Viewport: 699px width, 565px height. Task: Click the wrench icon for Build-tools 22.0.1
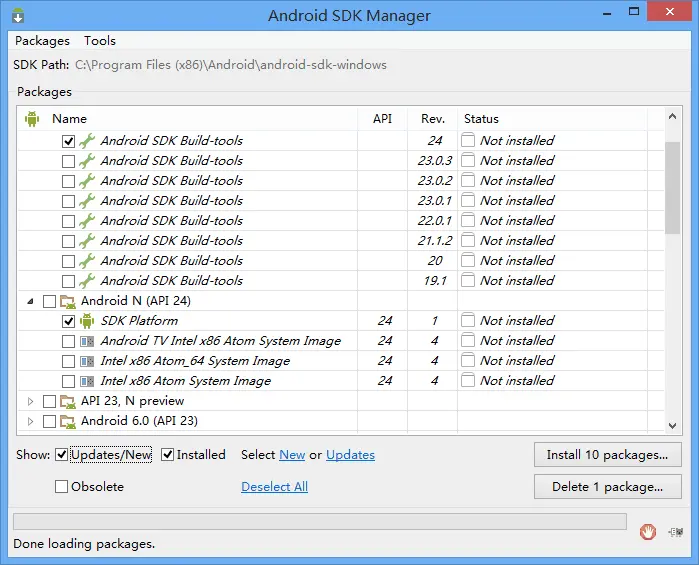click(x=87, y=221)
